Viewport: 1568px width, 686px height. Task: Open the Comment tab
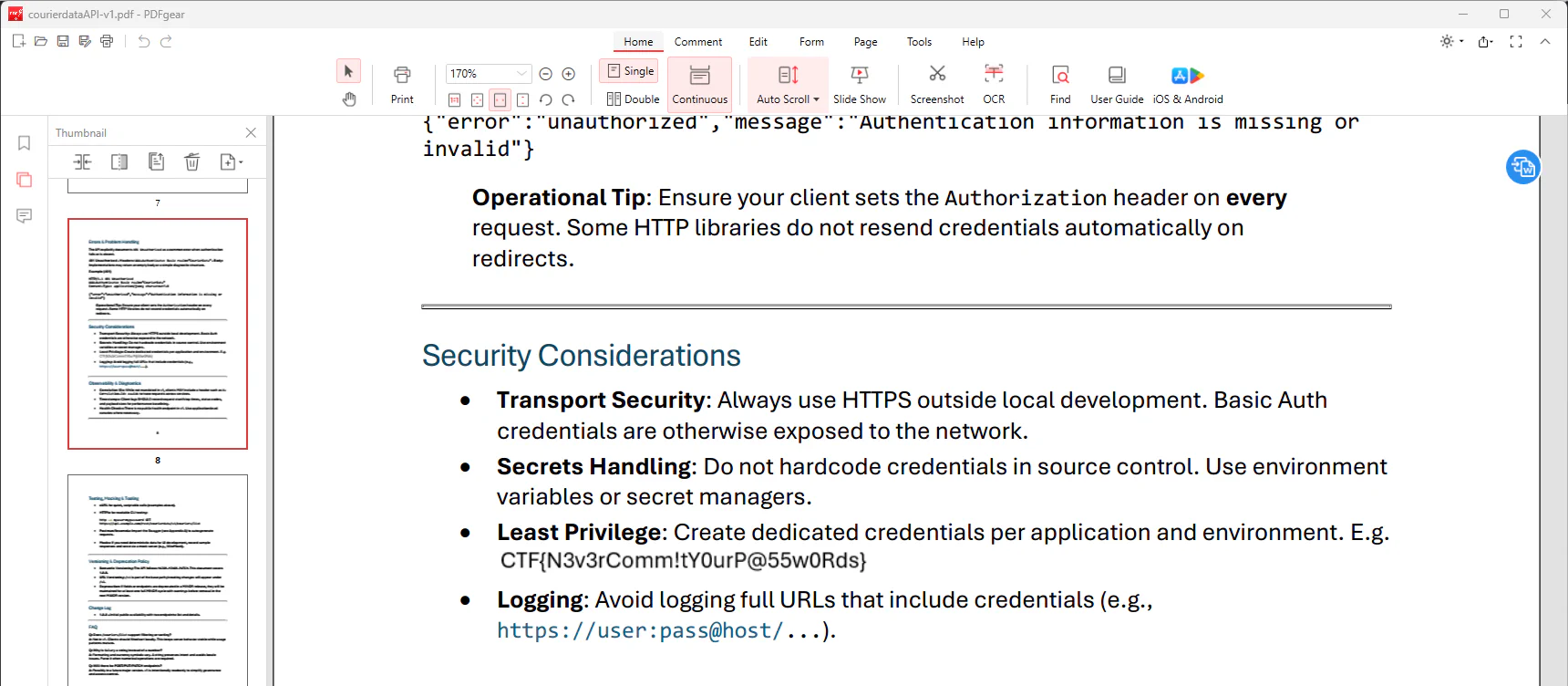(697, 42)
